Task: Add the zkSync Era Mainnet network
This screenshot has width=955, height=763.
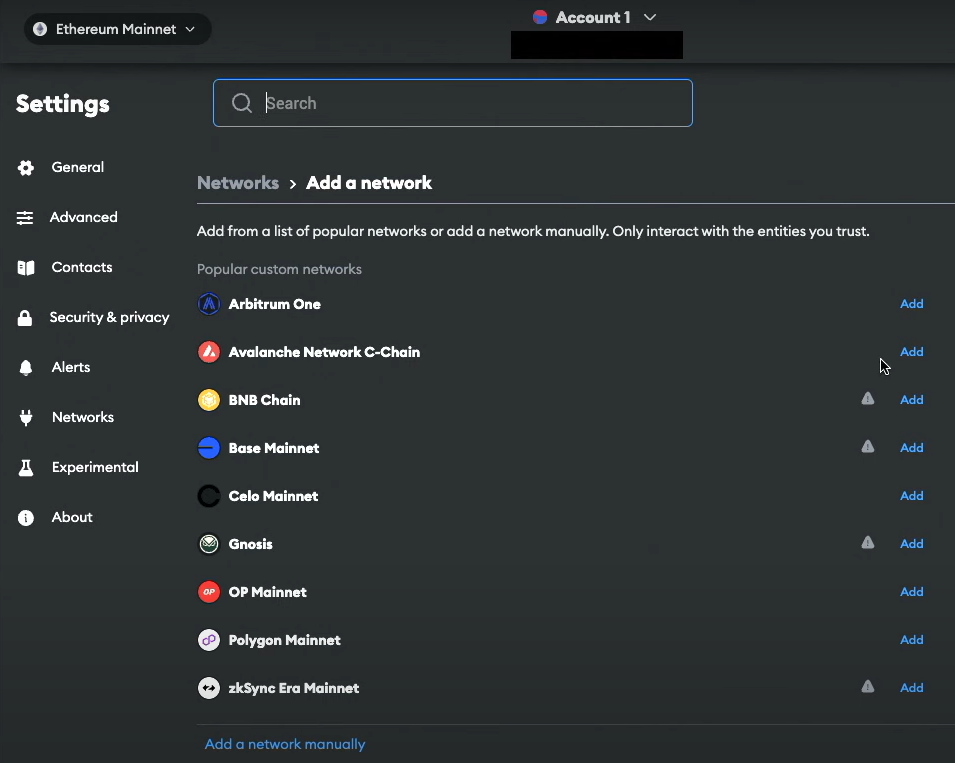Action: pos(912,687)
